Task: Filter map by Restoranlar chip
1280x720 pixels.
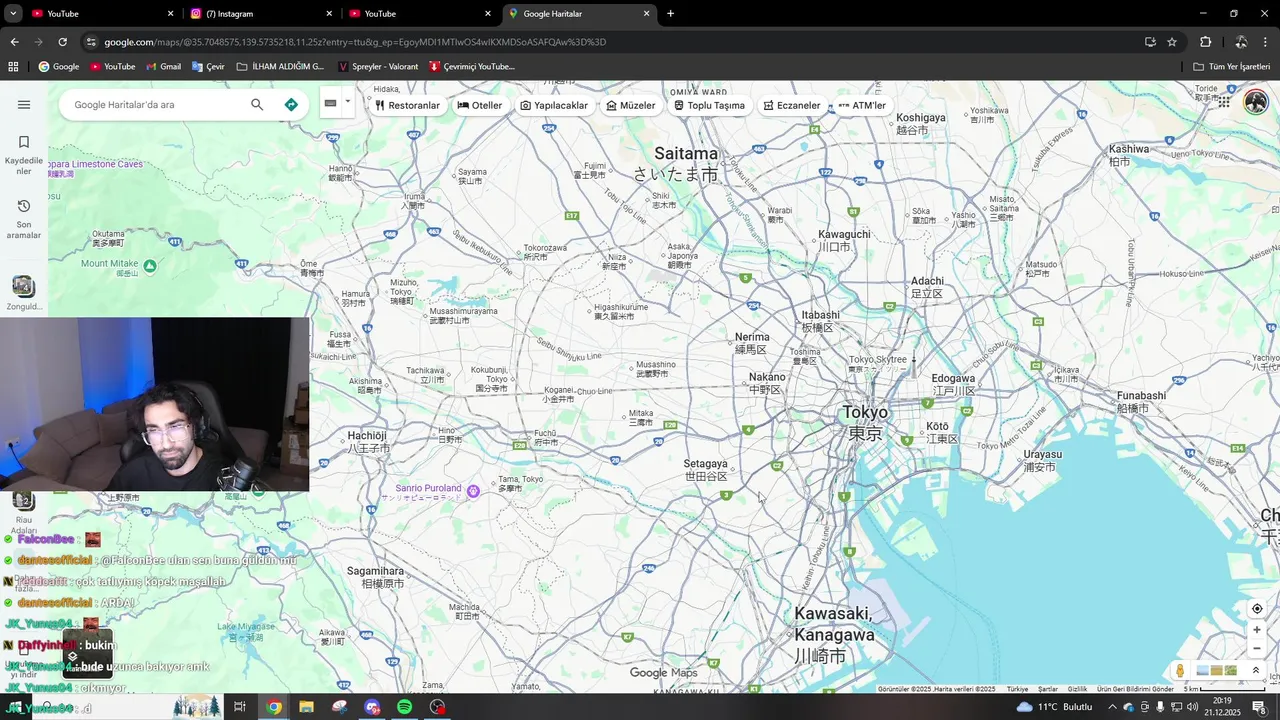Action: point(407,105)
